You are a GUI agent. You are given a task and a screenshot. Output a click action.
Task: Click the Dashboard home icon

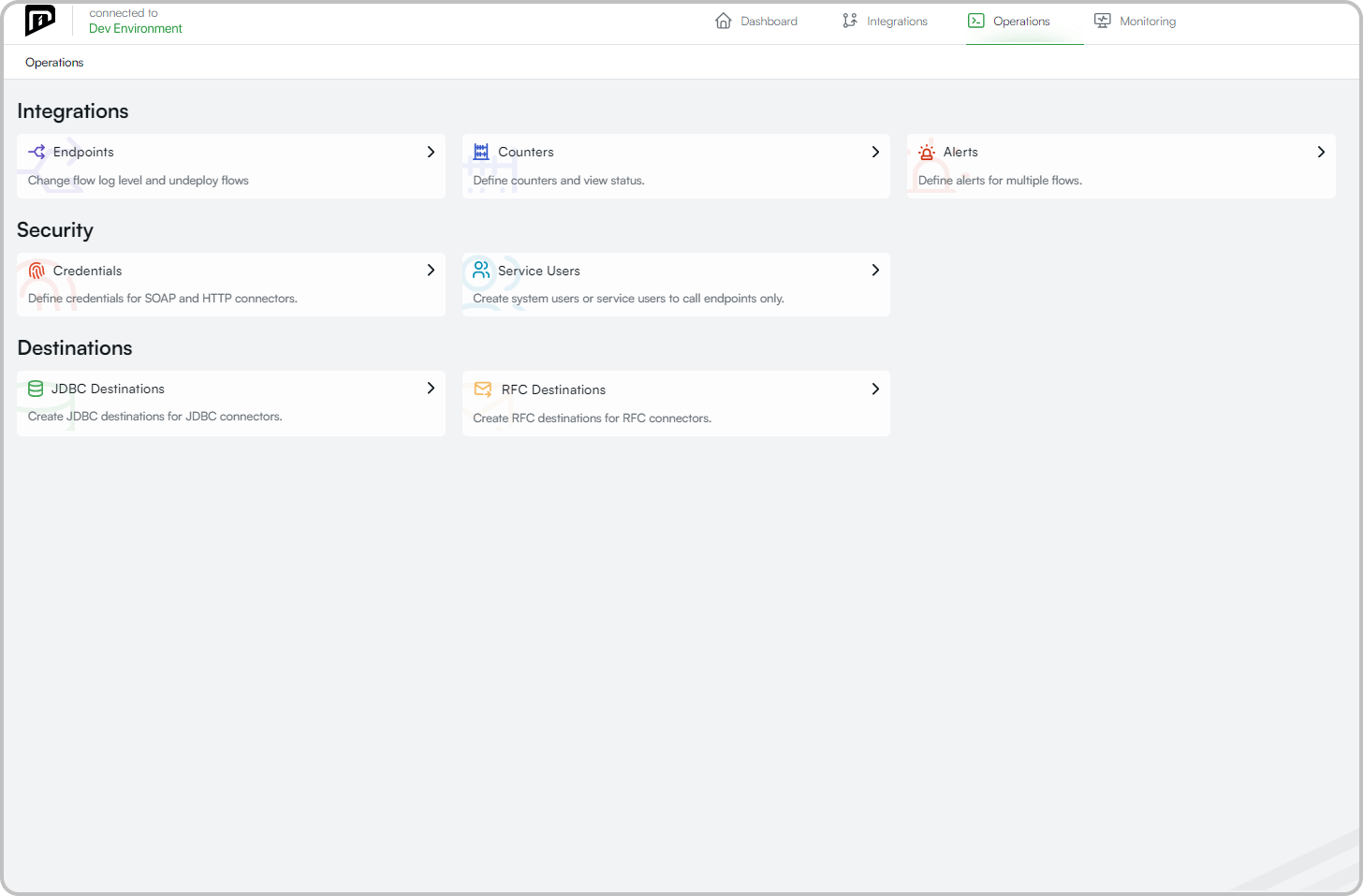[x=725, y=20]
